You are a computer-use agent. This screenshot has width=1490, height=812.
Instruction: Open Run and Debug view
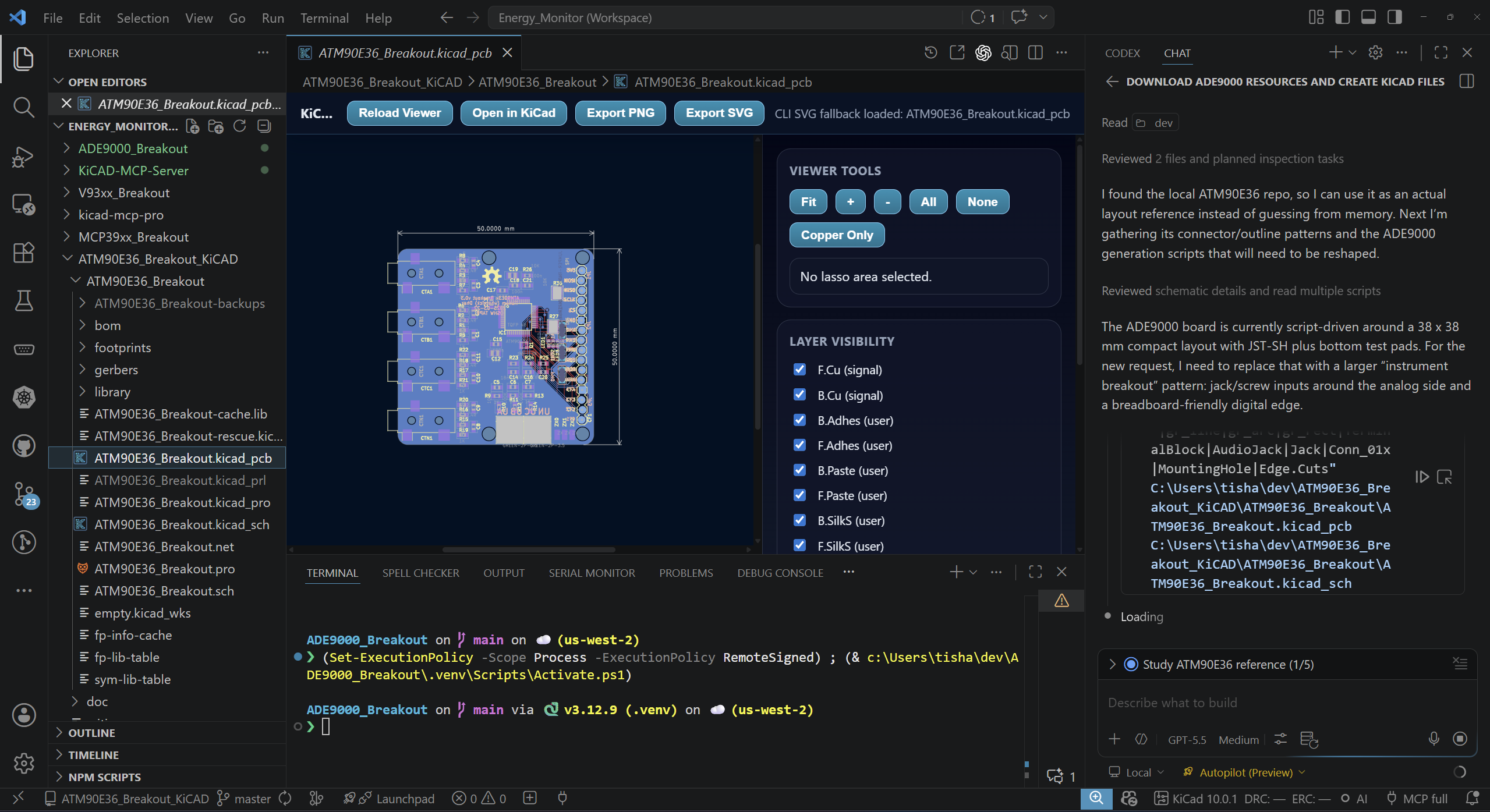pyautogui.click(x=23, y=156)
